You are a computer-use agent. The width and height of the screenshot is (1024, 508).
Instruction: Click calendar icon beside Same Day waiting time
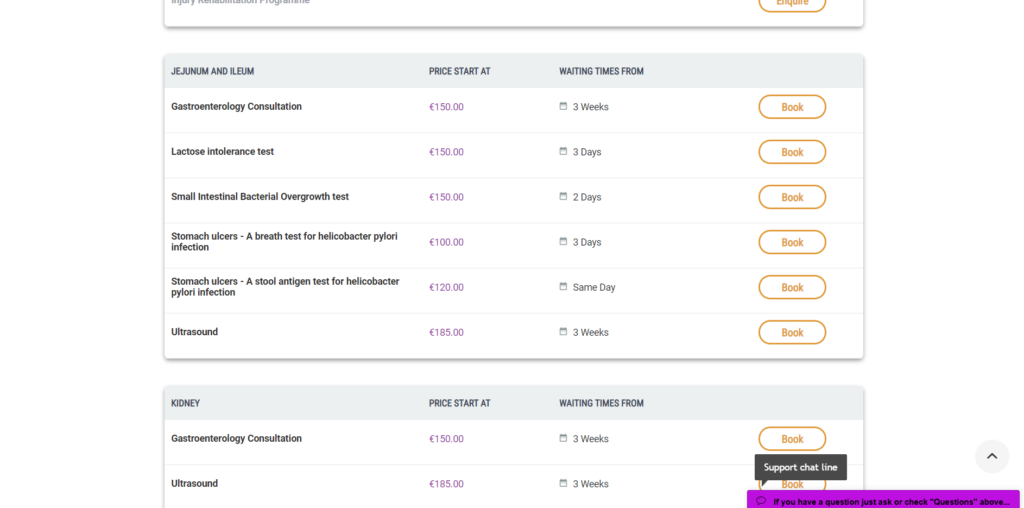click(x=563, y=286)
